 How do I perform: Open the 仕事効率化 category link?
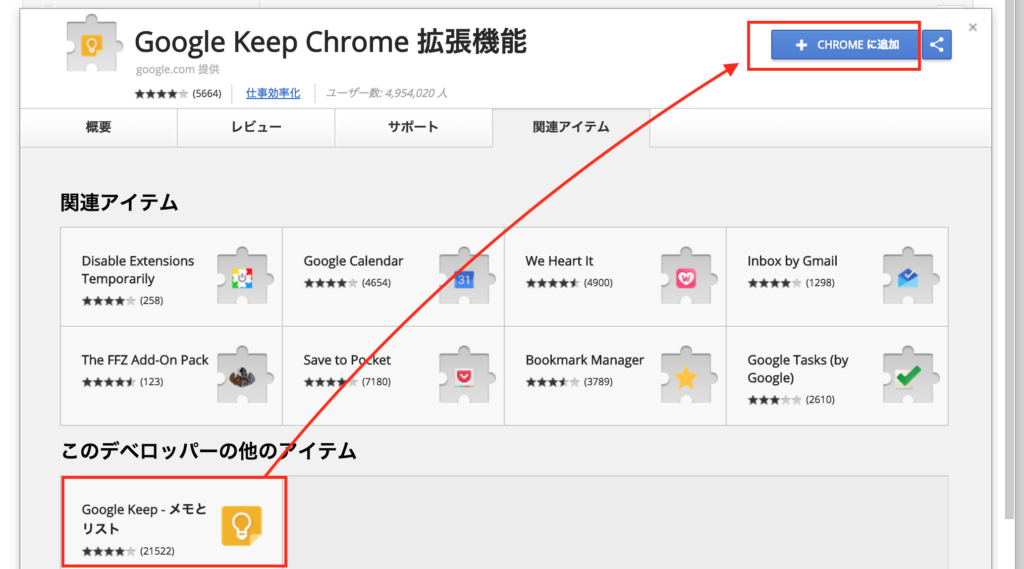[273, 93]
